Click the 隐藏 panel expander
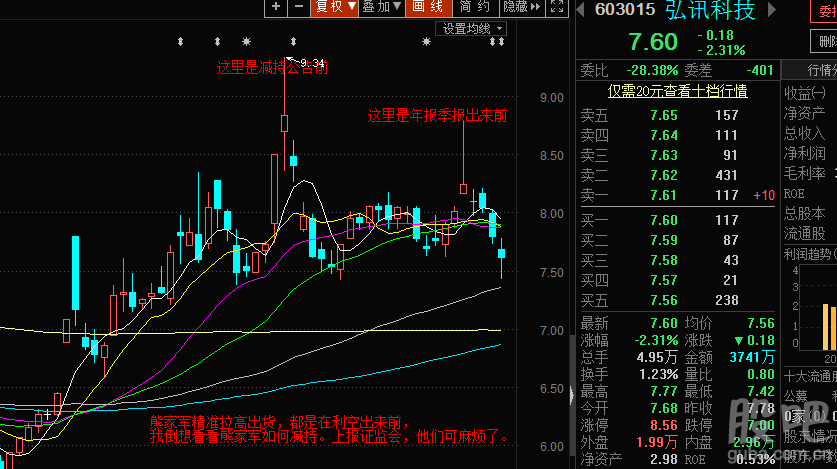Screen dimensions: 837x469 pos(522,7)
